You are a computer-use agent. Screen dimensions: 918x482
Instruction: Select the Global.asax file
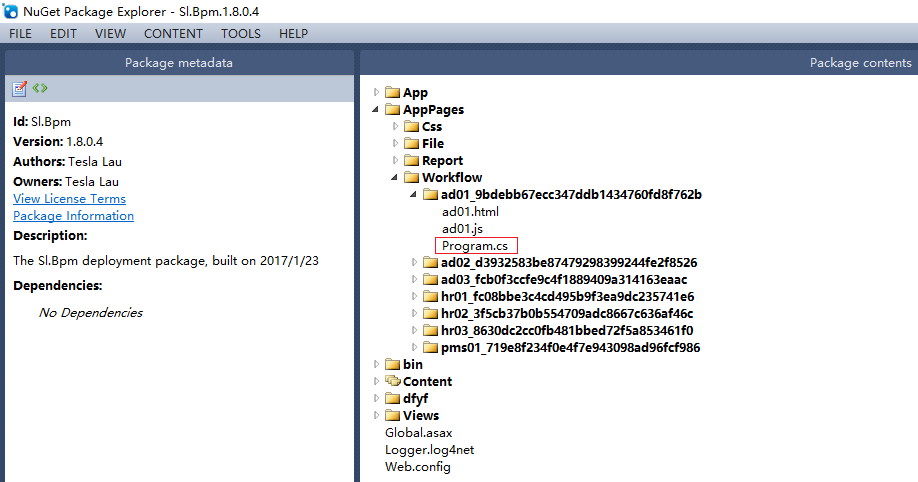pos(418,433)
